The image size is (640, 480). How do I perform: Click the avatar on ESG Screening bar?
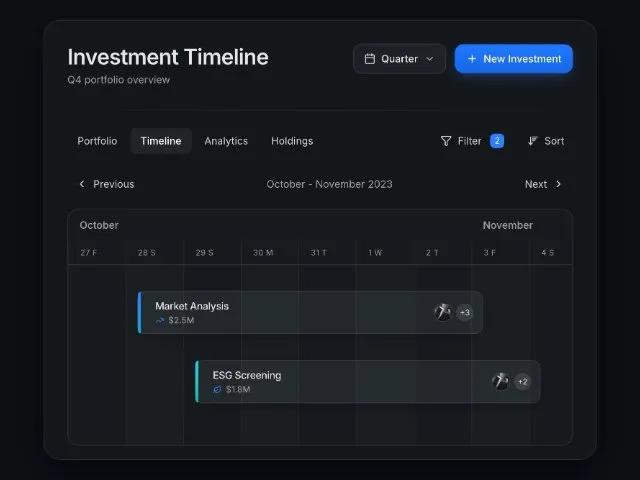pos(500,382)
